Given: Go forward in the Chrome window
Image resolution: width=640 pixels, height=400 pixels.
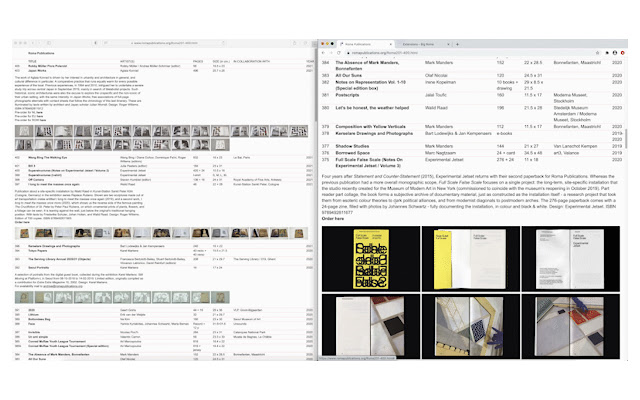Looking at the screenshot, I should [330, 53].
